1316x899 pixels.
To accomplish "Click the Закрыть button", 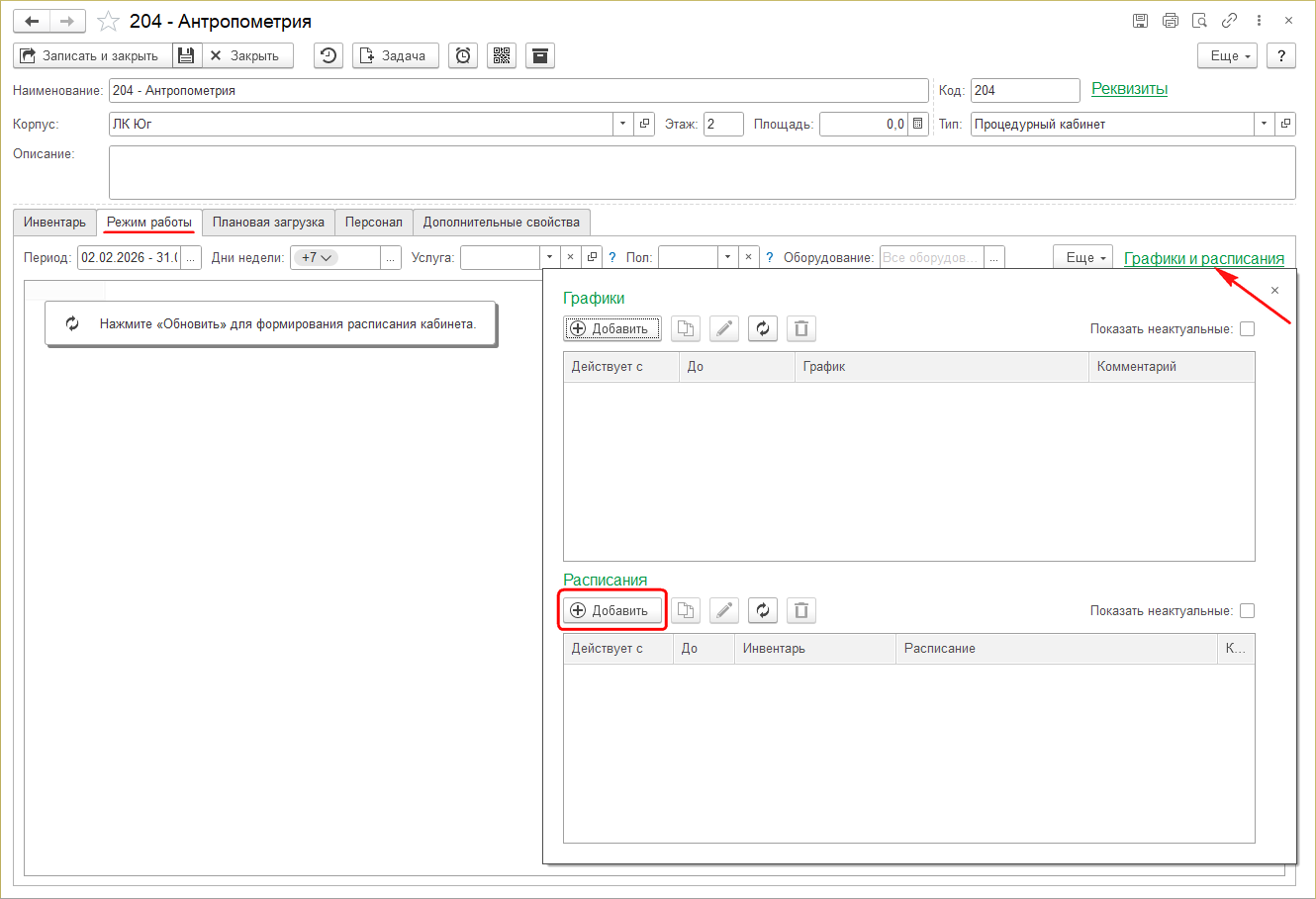I will point(246,55).
